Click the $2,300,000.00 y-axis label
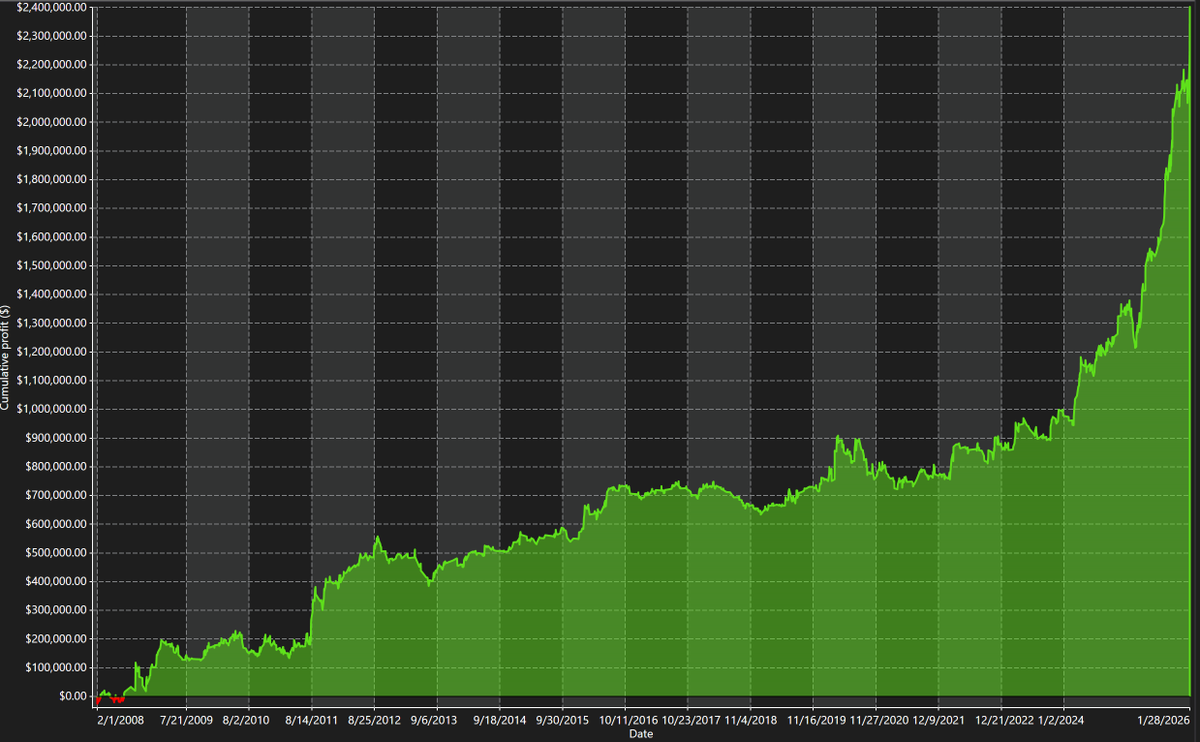This screenshot has height=742, width=1200. [x=49, y=36]
